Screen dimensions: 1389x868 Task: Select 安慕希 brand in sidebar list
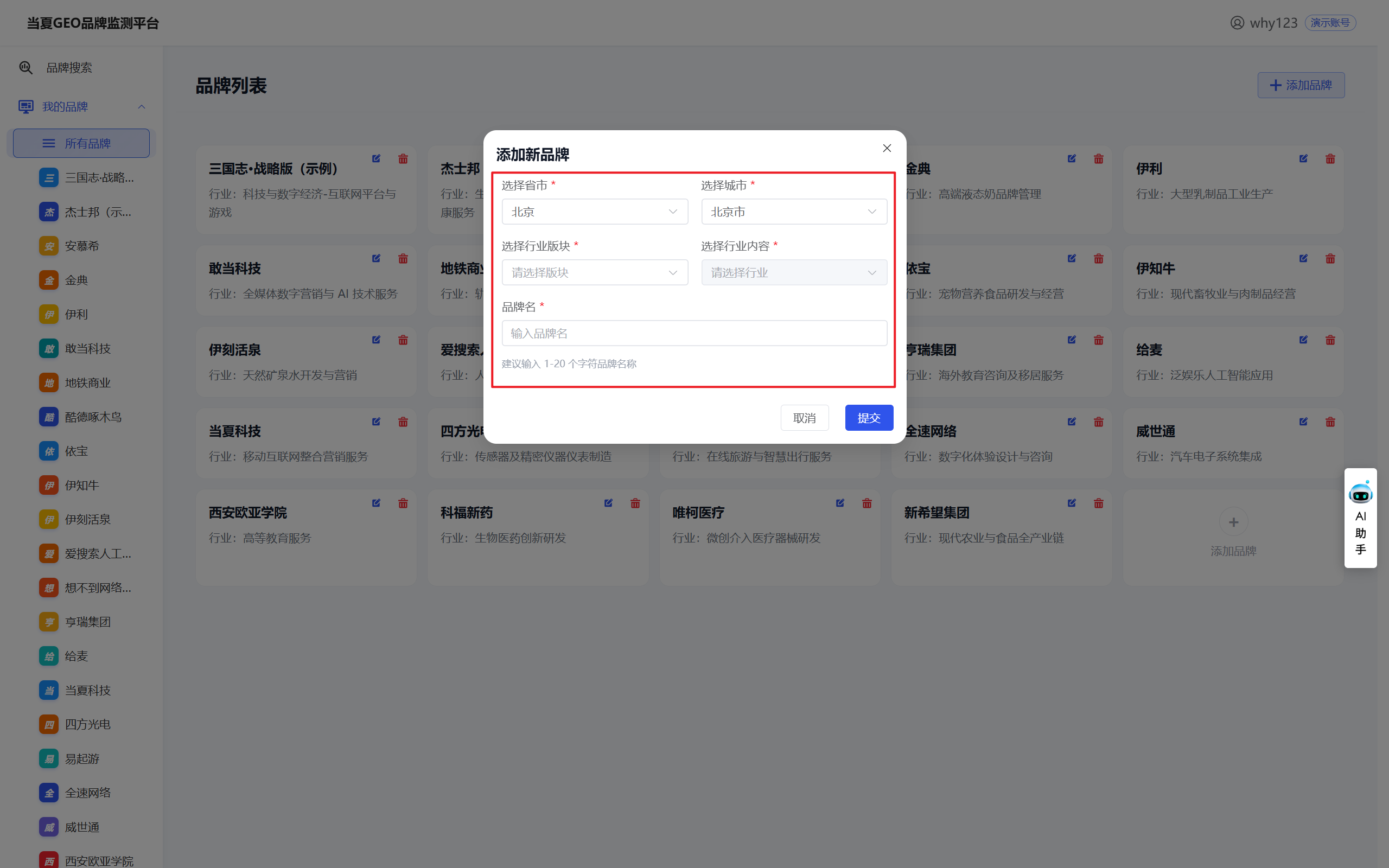click(x=81, y=246)
